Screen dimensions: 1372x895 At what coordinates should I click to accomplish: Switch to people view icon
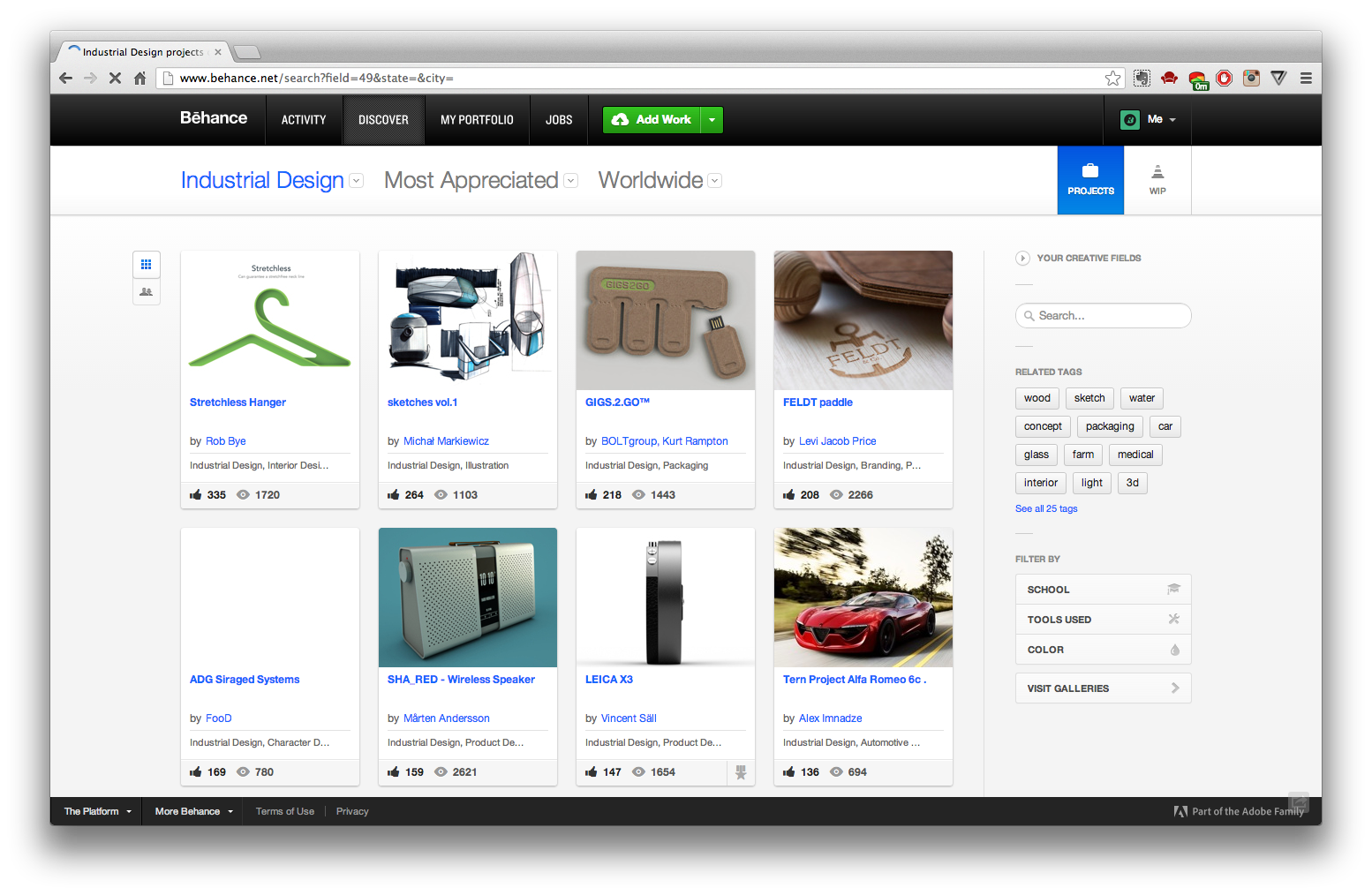(147, 292)
